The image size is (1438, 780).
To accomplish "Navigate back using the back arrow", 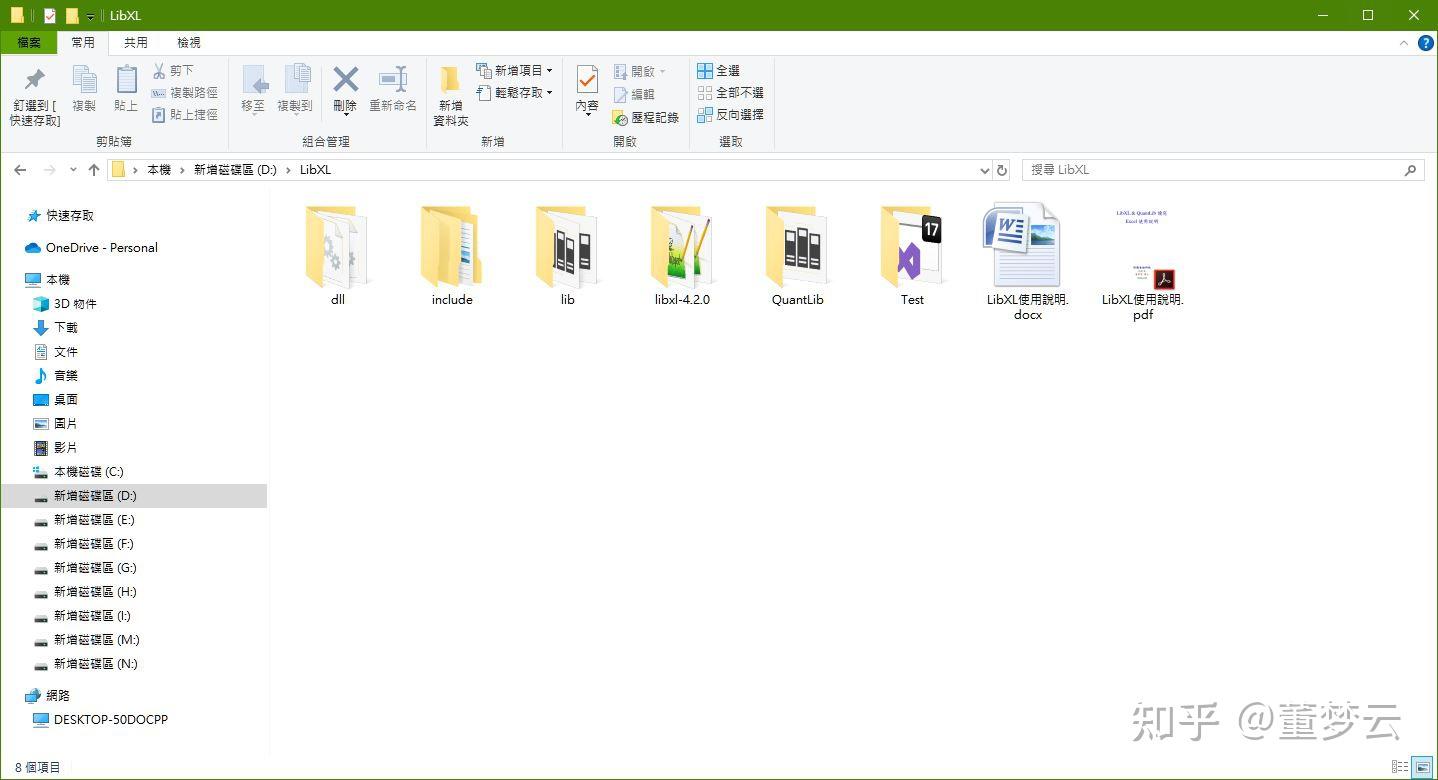I will tap(20, 169).
